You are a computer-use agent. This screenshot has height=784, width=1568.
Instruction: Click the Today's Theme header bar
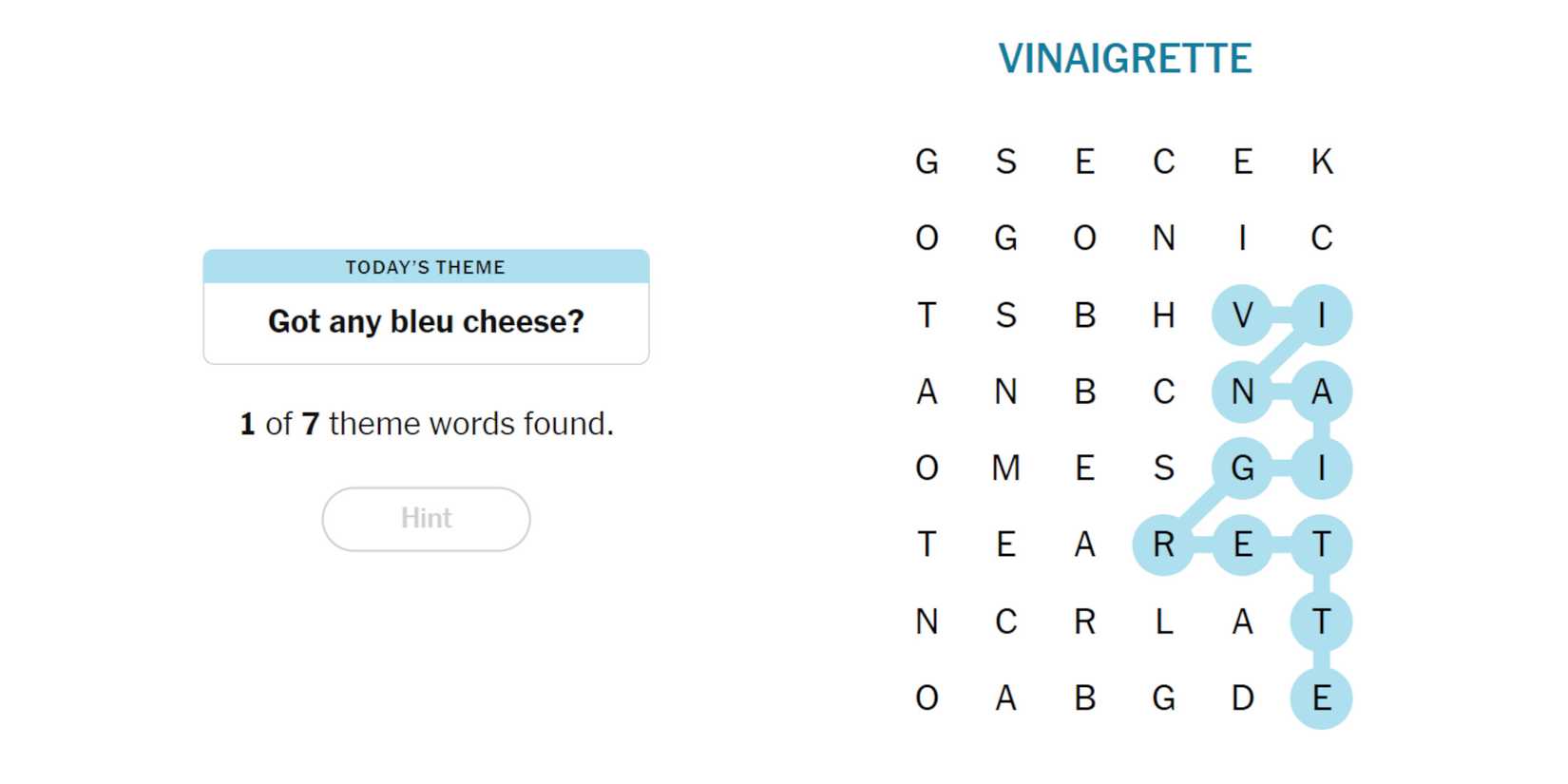[x=426, y=267]
